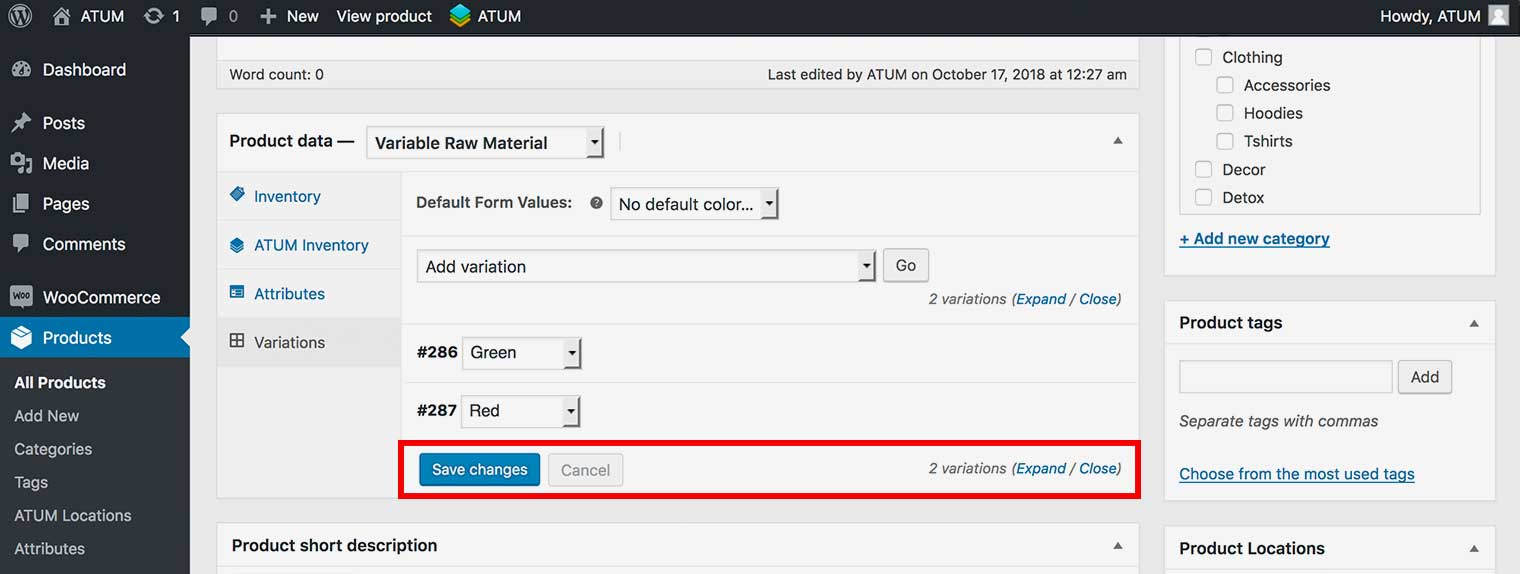1520x574 pixels.
Task: Open the comments bubble icon in admin bar
Action: pyautogui.click(x=209, y=16)
